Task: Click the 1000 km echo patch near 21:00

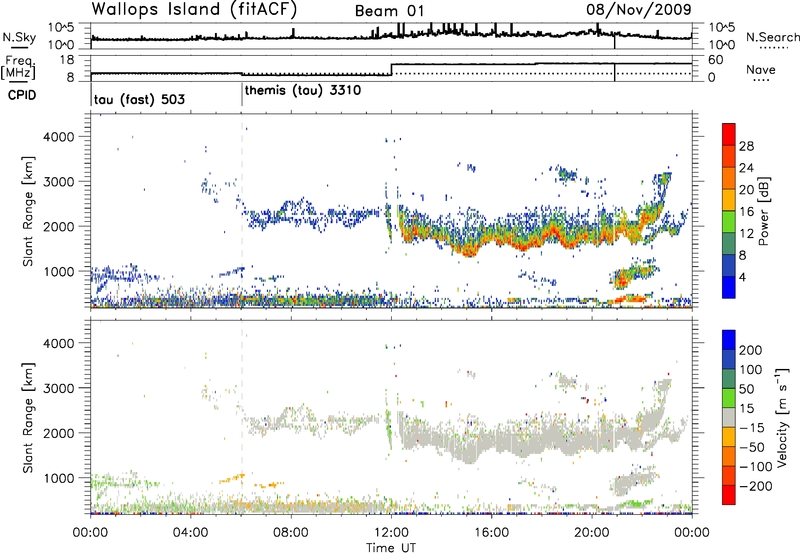Action: tap(633, 273)
